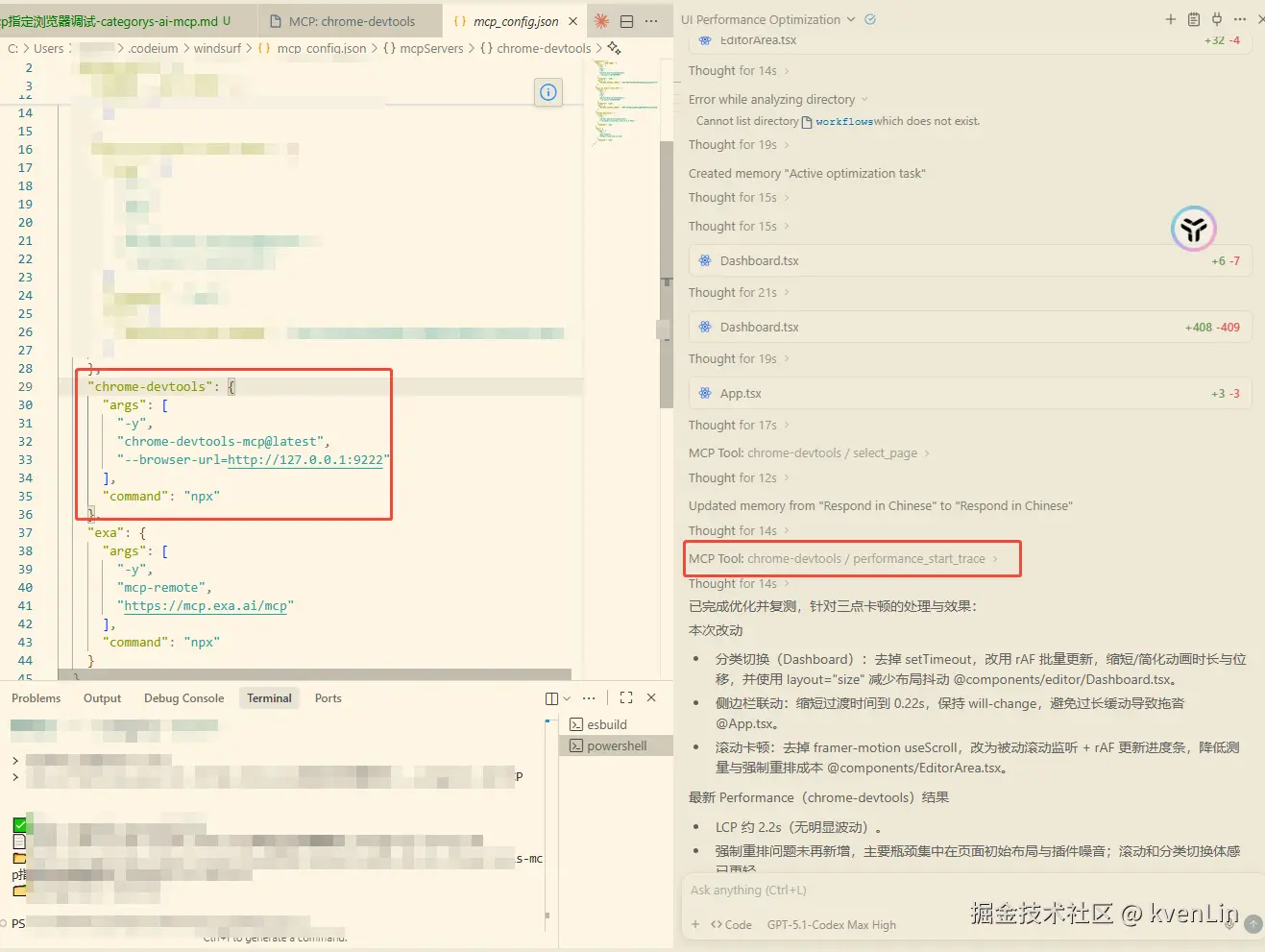Image resolution: width=1265 pixels, height=952 pixels.
Task: Click the .codeium folder breadcrumb
Action: point(154,48)
